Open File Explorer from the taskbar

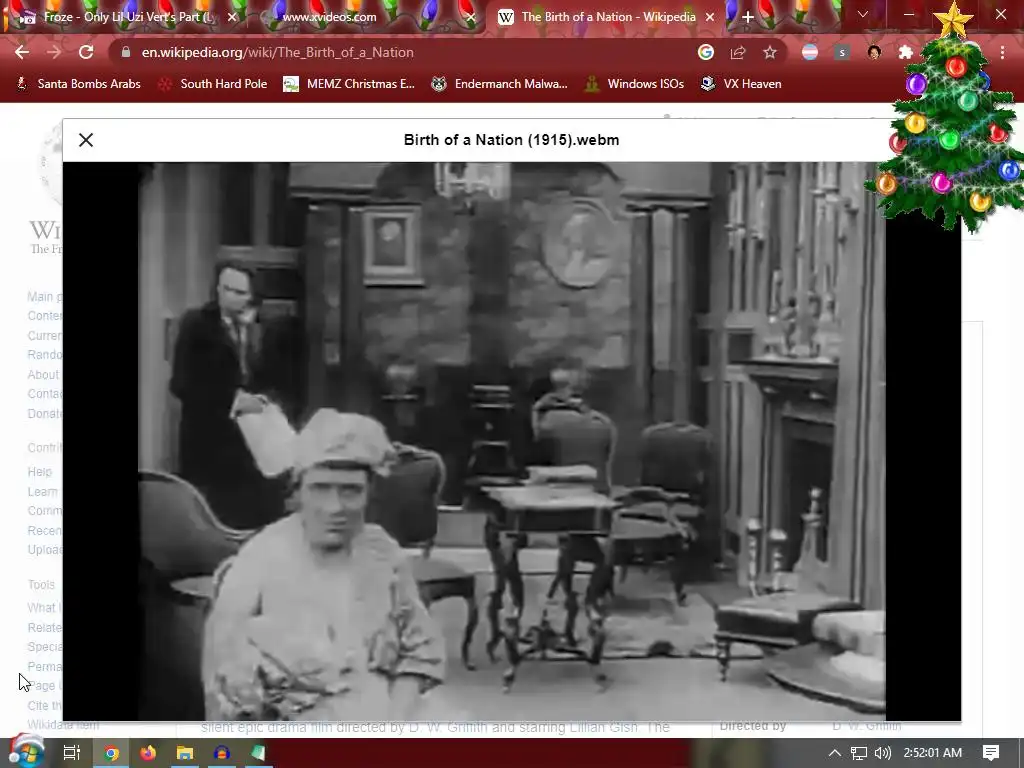tap(185, 753)
